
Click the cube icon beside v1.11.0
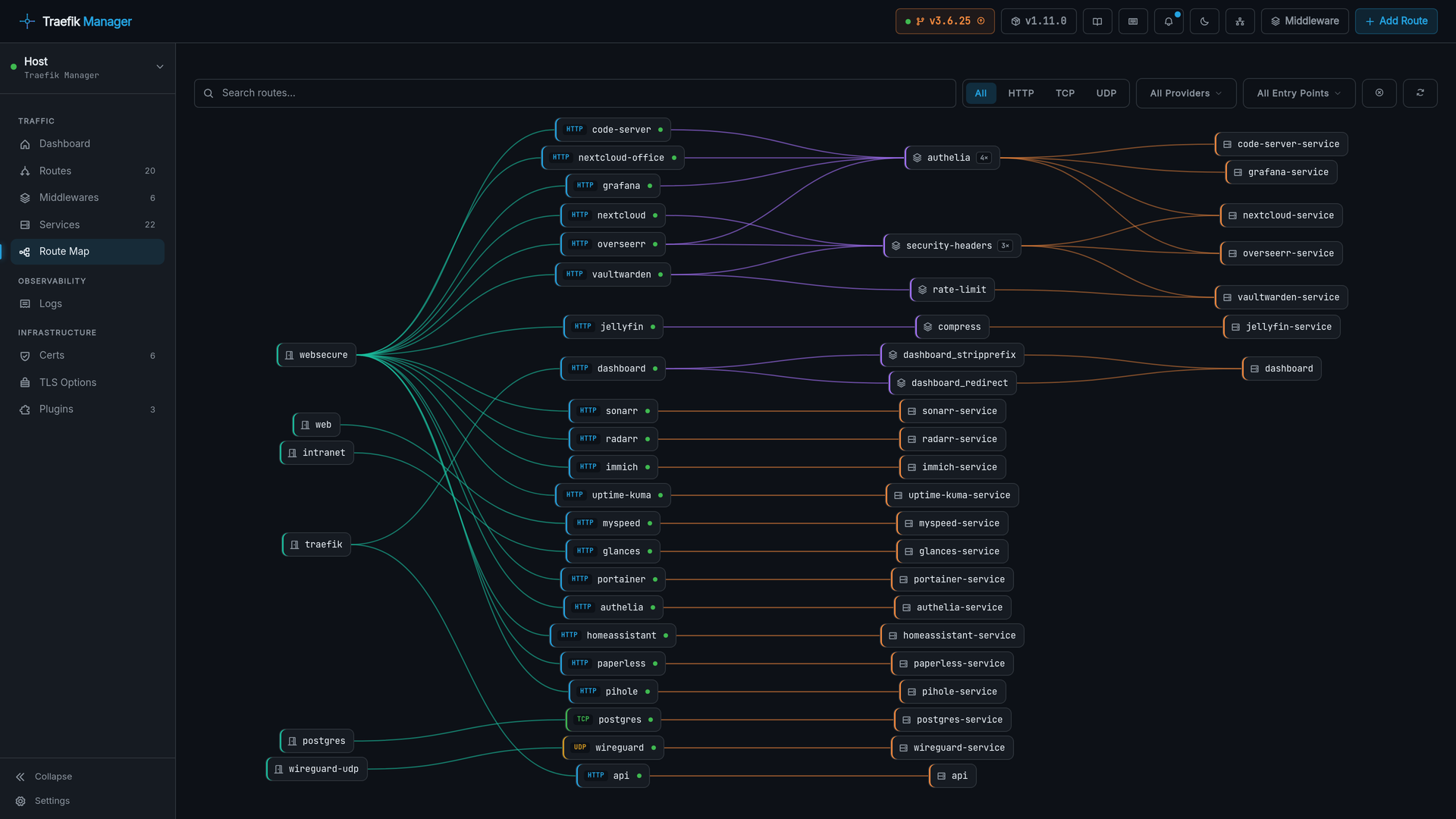tap(1015, 21)
